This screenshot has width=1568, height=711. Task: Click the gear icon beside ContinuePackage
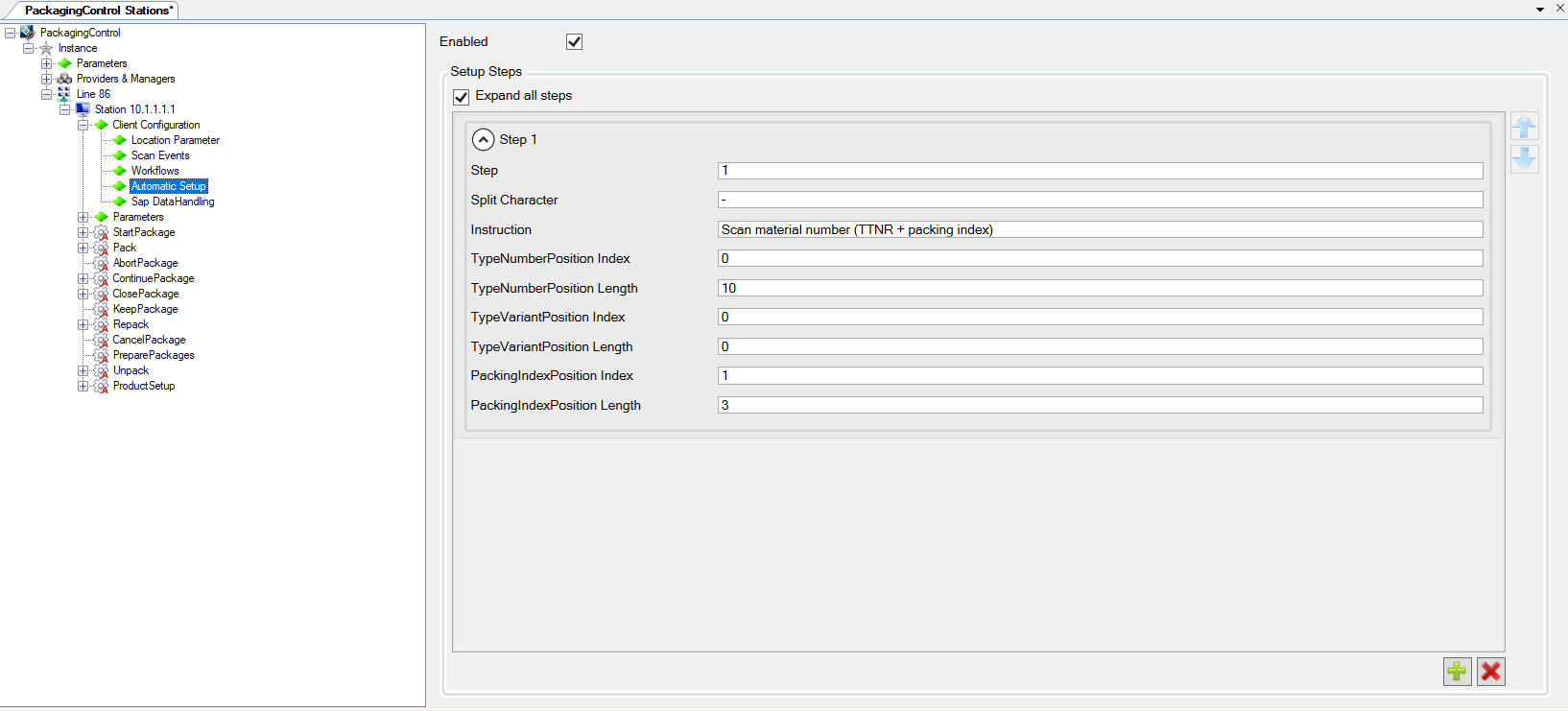point(101,278)
